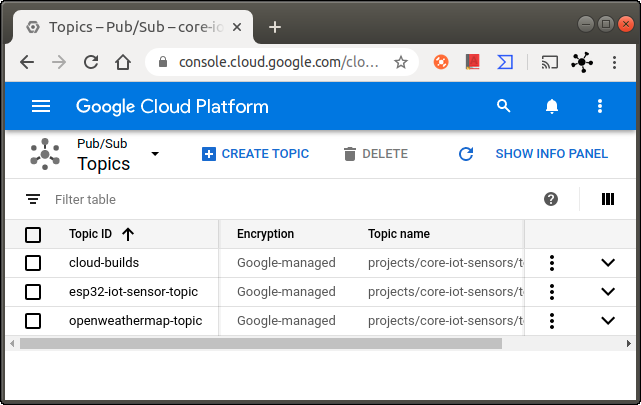Open the Google Cloud navigation hamburger menu
This screenshot has width=641, height=405.
pyautogui.click(x=41, y=106)
